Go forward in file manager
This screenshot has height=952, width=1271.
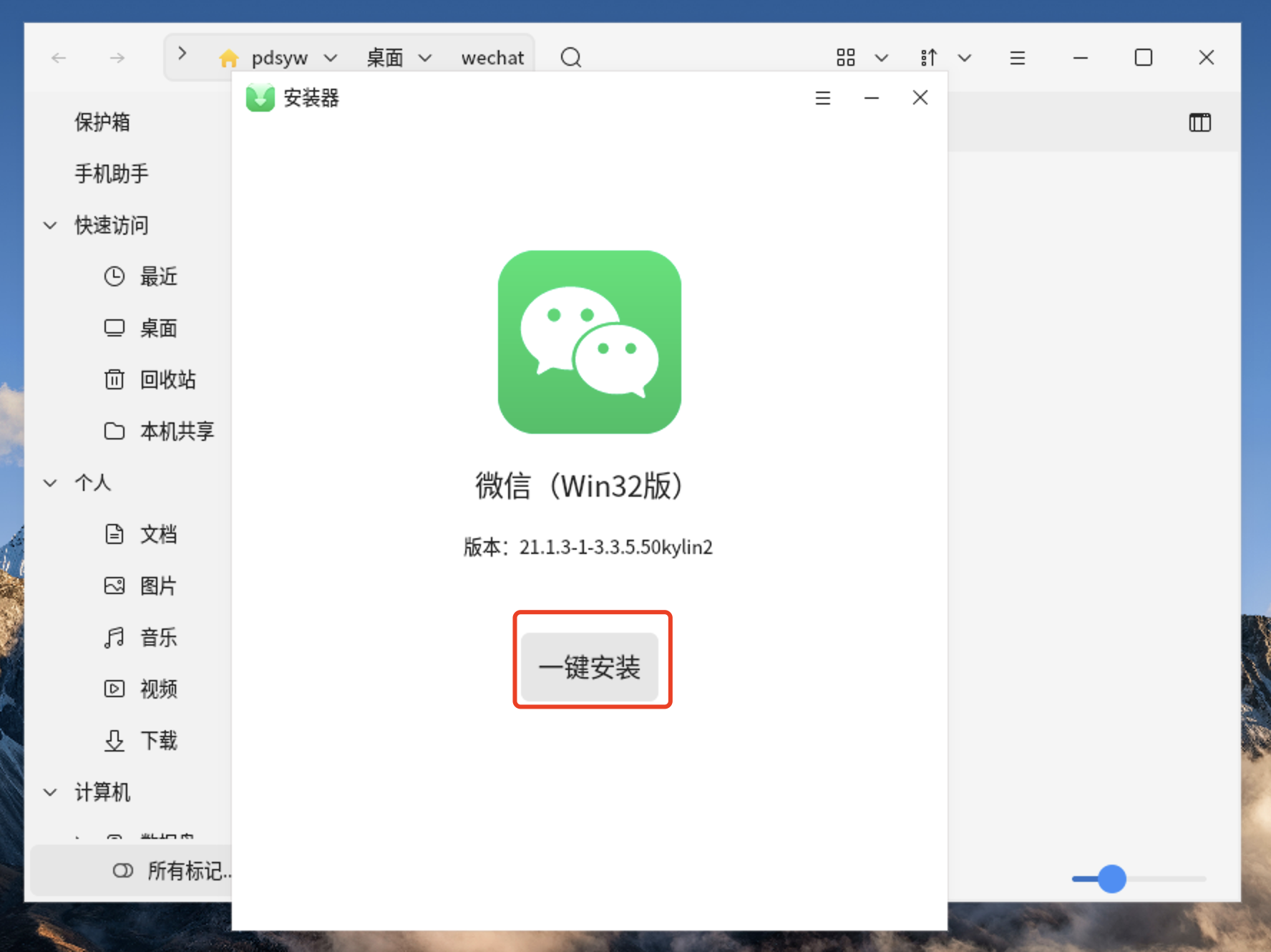coord(117,57)
